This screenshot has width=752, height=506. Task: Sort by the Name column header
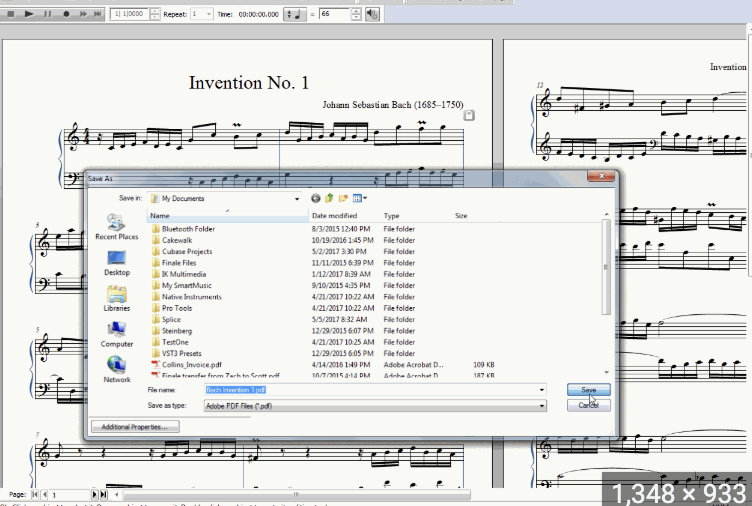click(228, 216)
